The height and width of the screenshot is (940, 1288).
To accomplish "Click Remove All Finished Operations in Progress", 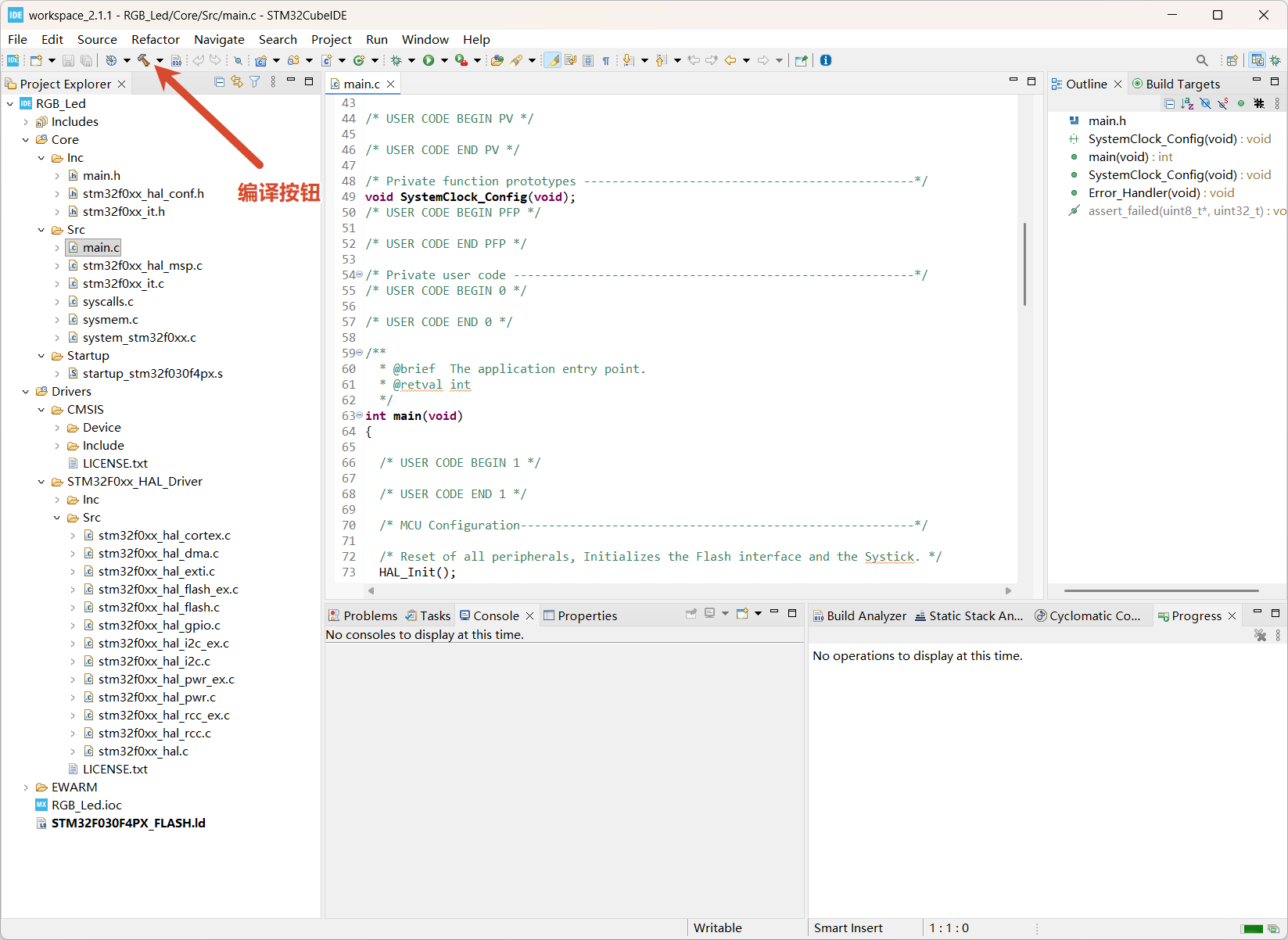I will click(1260, 635).
